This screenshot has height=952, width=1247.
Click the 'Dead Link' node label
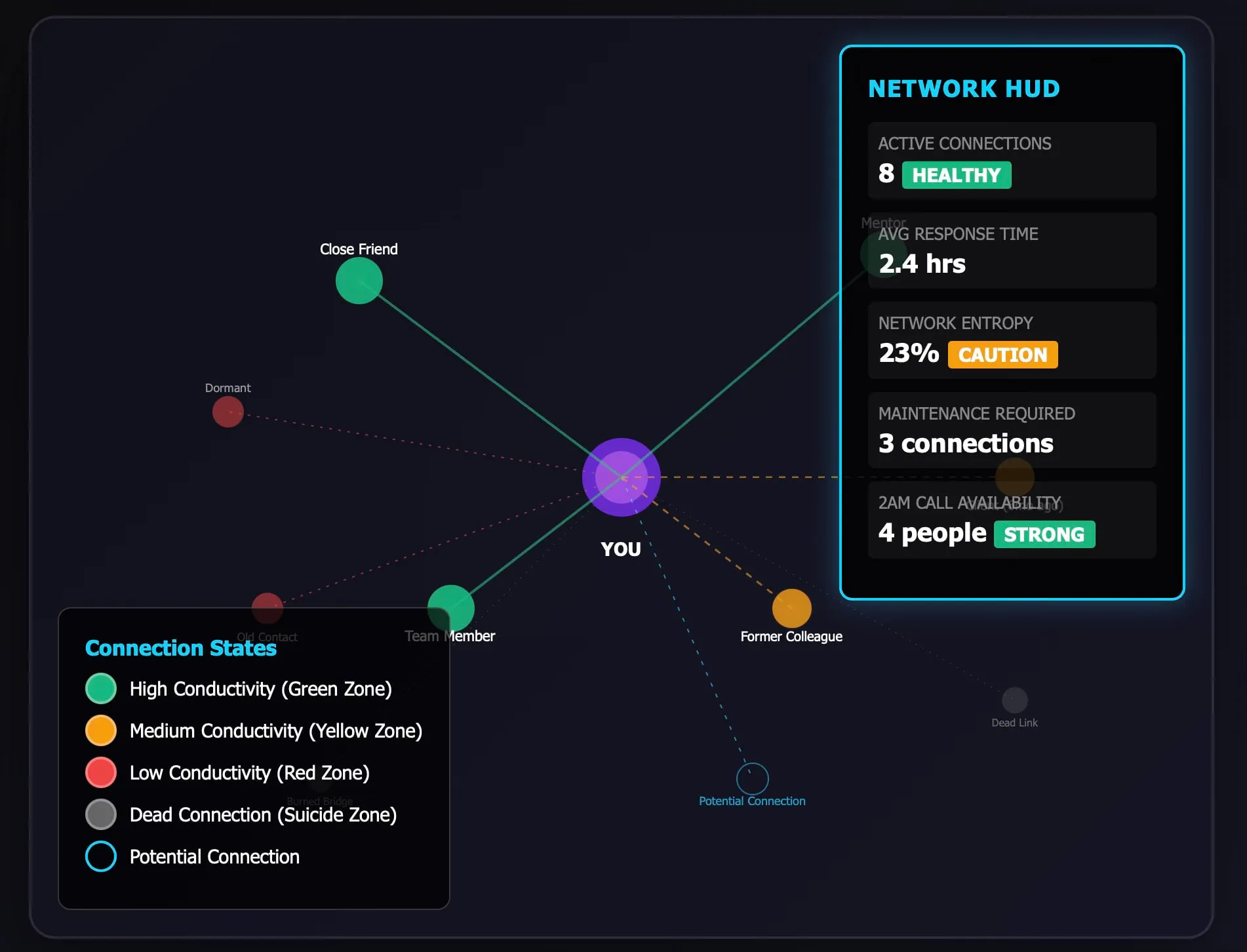point(1014,723)
